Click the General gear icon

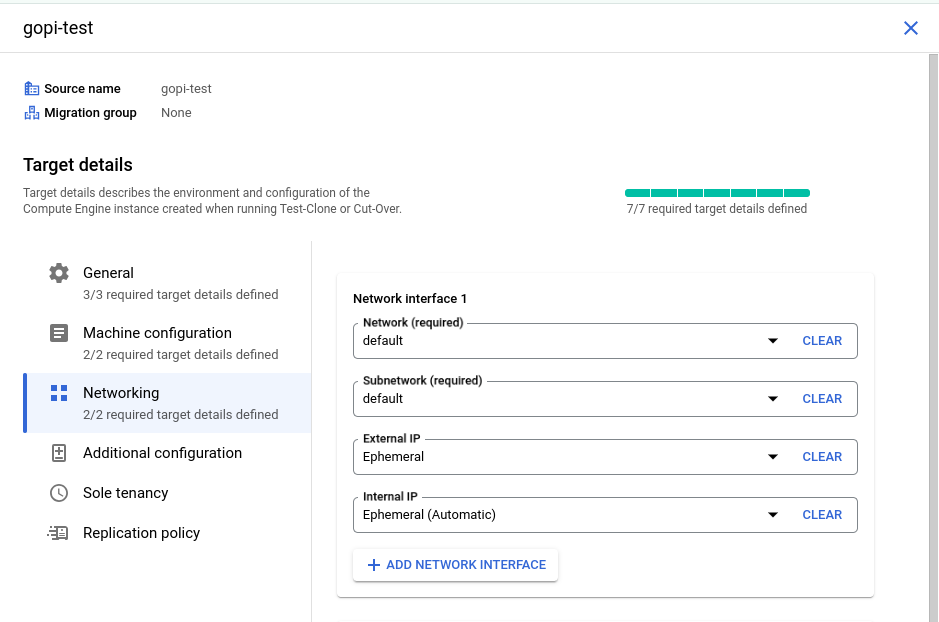pyautogui.click(x=59, y=273)
